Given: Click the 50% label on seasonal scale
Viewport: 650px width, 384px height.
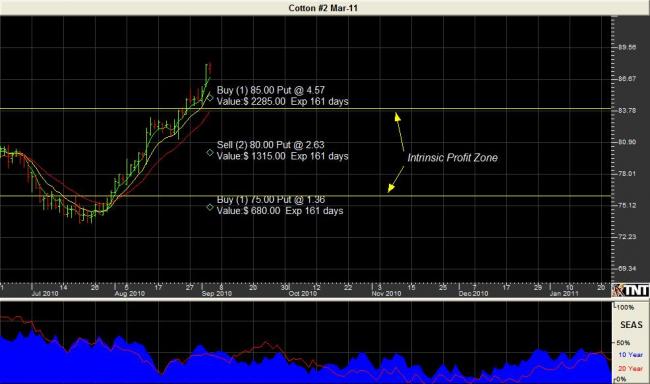Looking at the screenshot, I should point(623,343).
